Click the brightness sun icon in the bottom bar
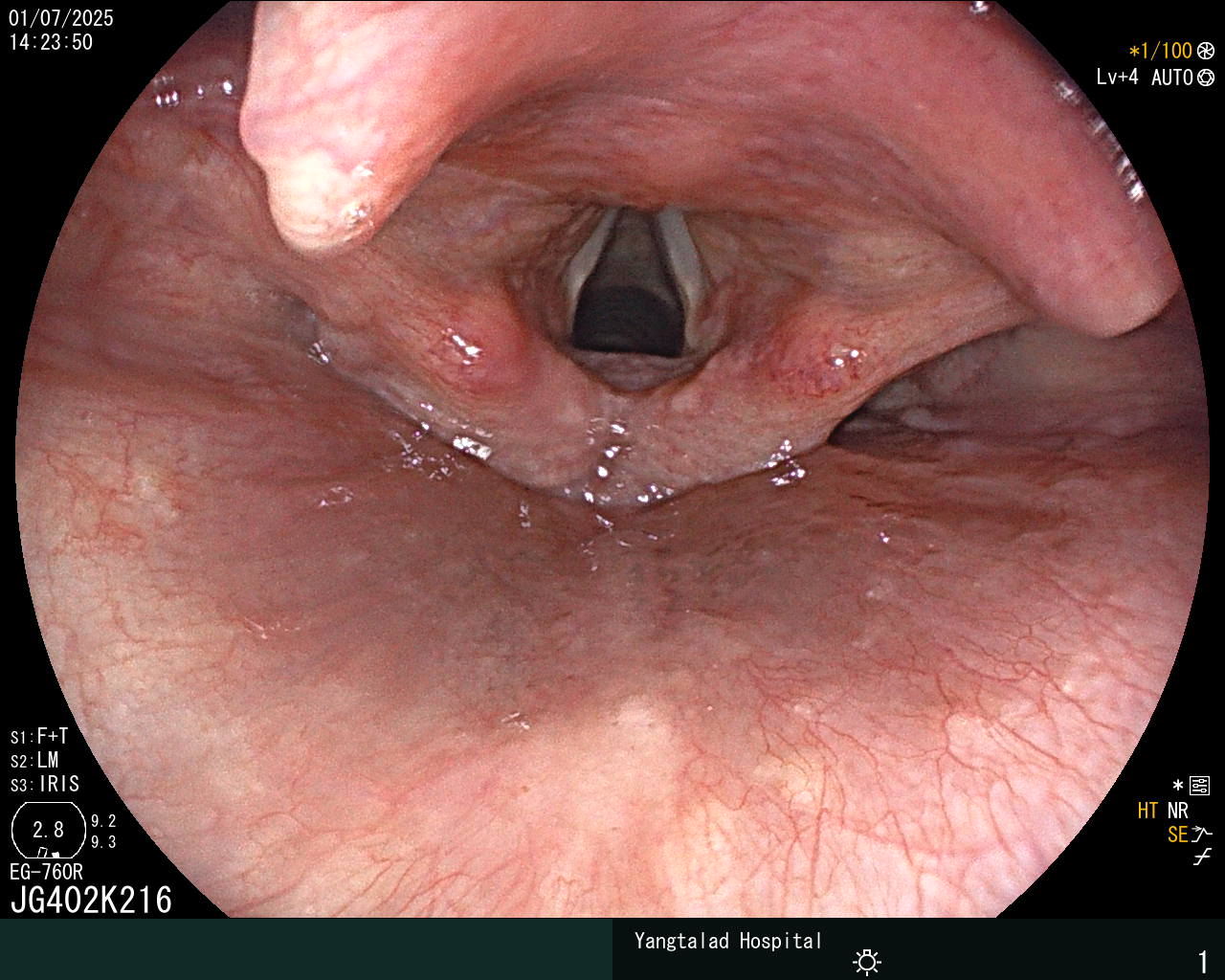Viewport: 1225px width, 980px height. pyautogui.click(x=867, y=961)
